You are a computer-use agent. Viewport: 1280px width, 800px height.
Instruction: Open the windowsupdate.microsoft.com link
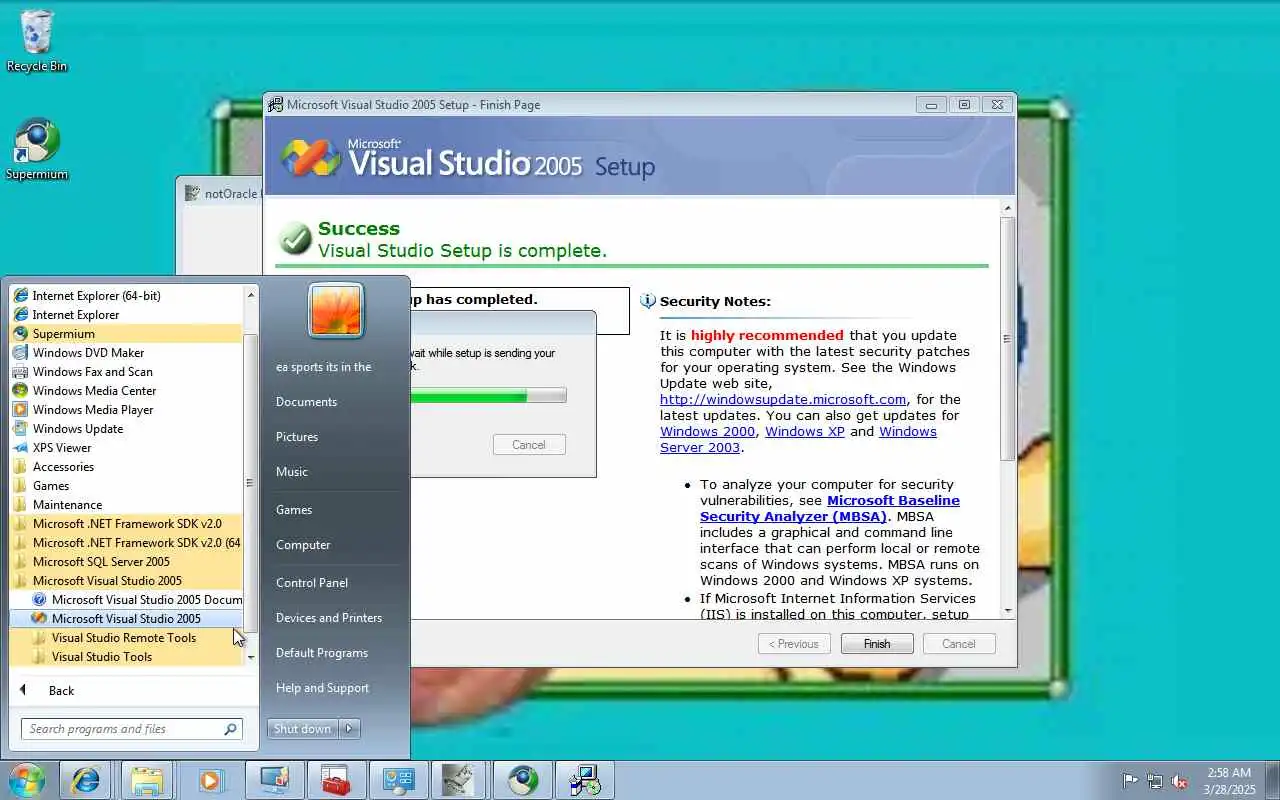pyautogui.click(x=783, y=399)
